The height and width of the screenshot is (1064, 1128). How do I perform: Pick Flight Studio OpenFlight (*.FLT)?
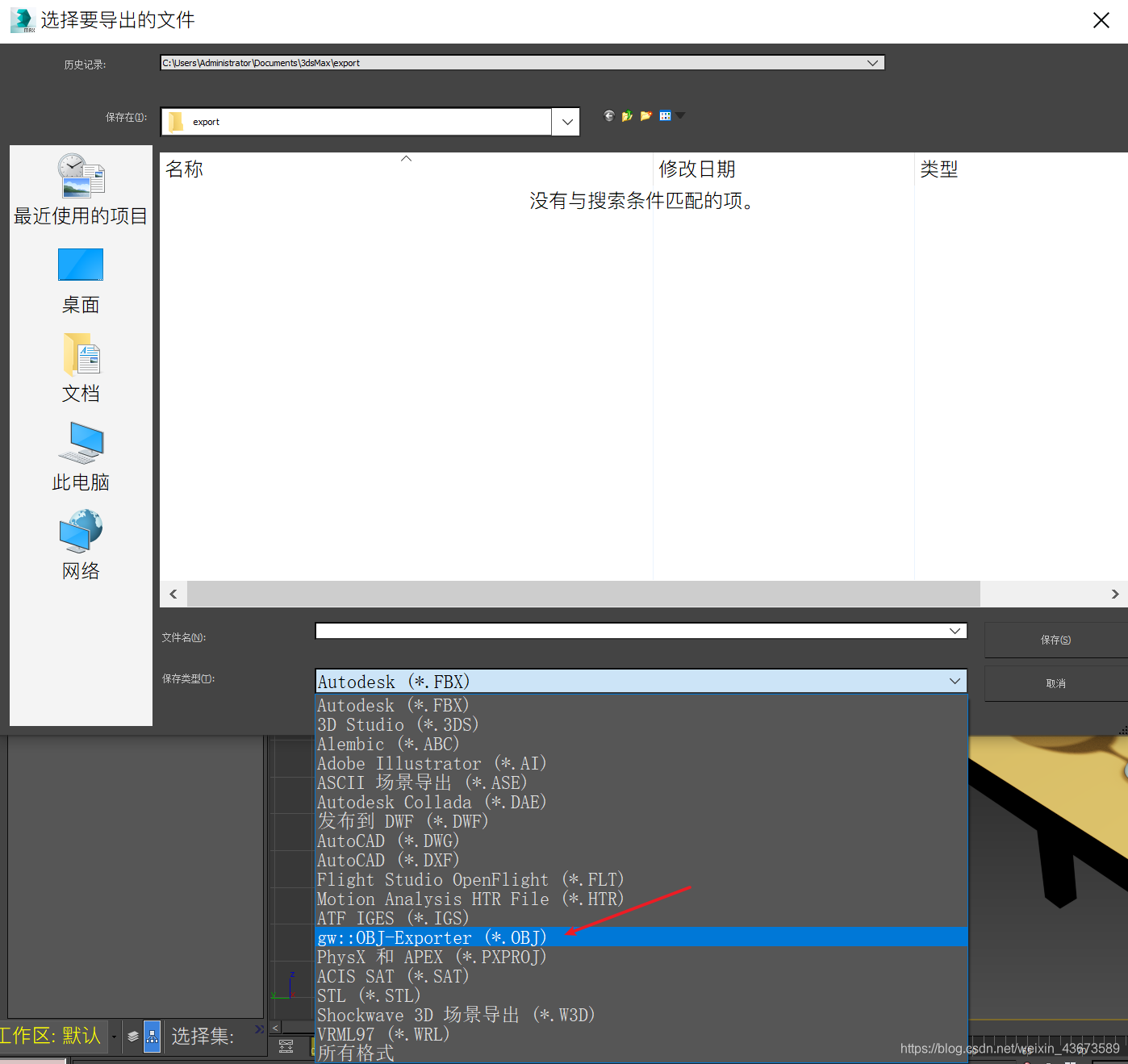[641, 879]
